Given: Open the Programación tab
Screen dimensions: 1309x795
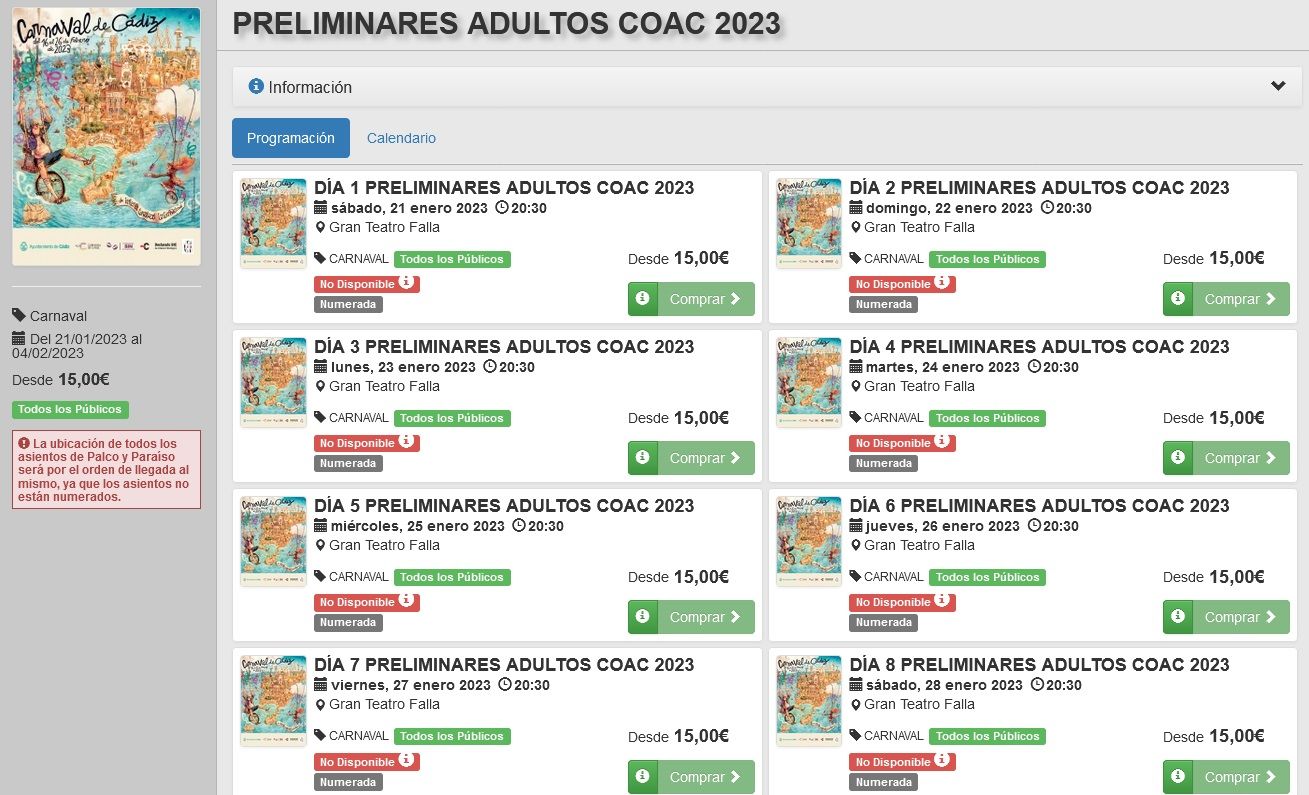Looking at the screenshot, I should click(x=291, y=138).
